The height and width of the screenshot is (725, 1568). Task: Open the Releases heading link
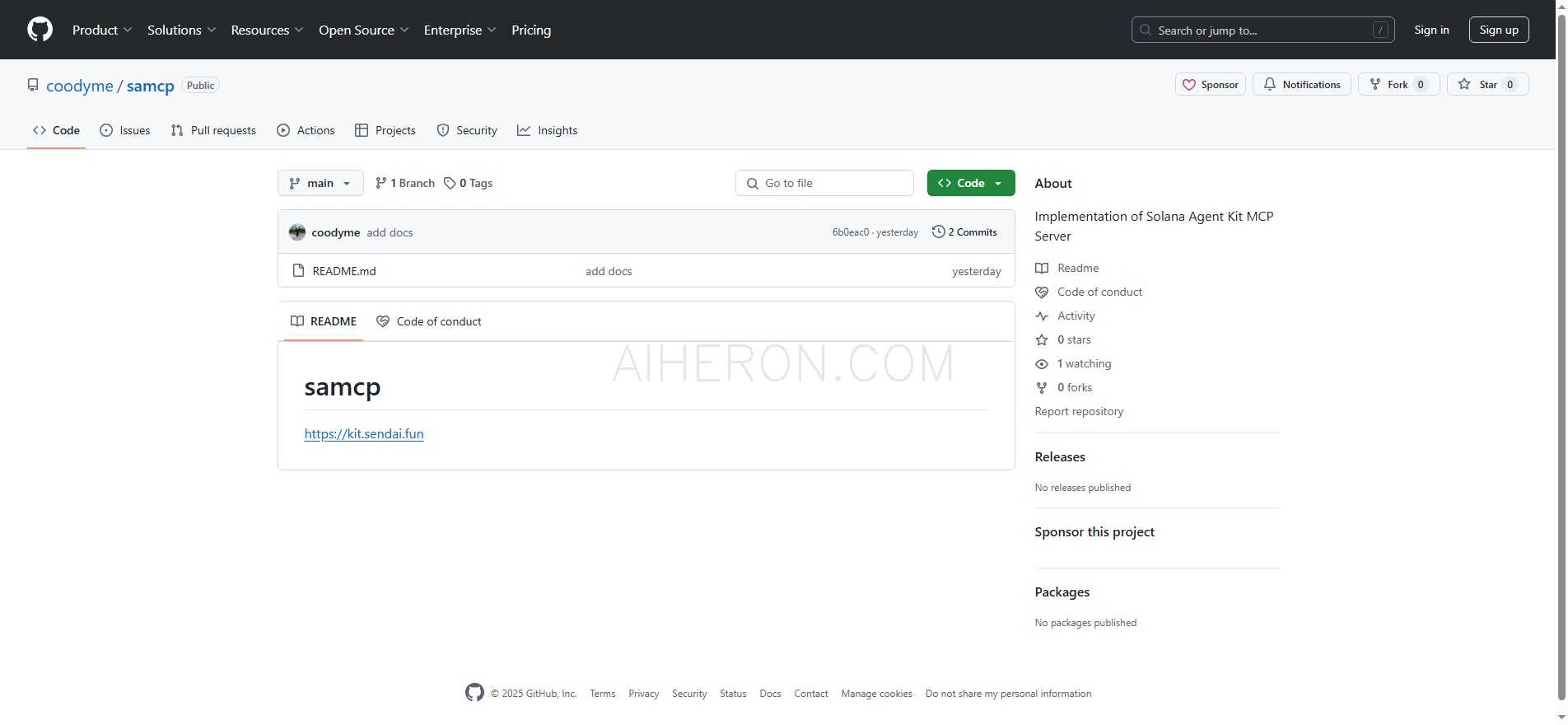(1060, 457)
